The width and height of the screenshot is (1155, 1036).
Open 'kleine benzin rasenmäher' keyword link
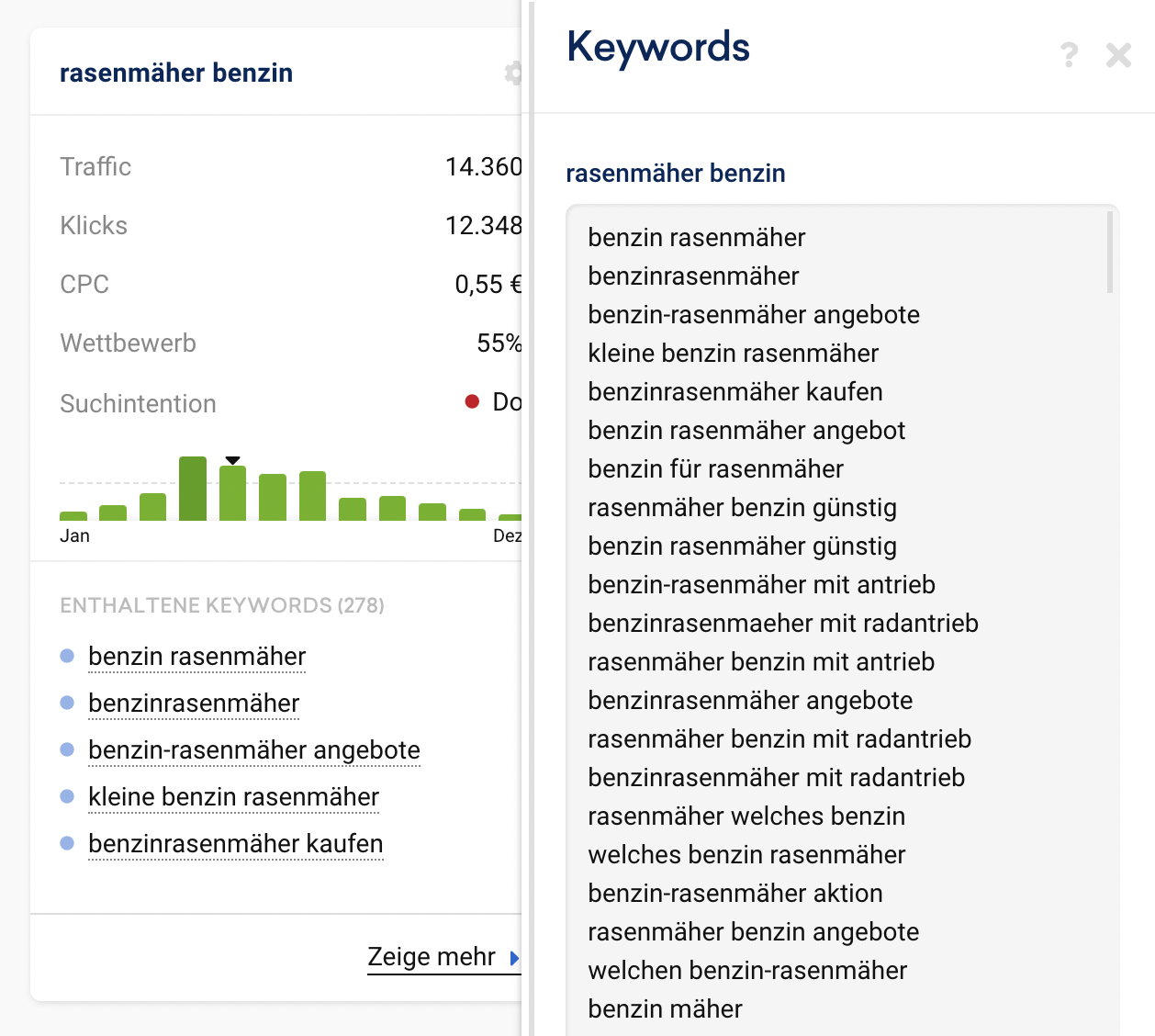pos(233,797)
